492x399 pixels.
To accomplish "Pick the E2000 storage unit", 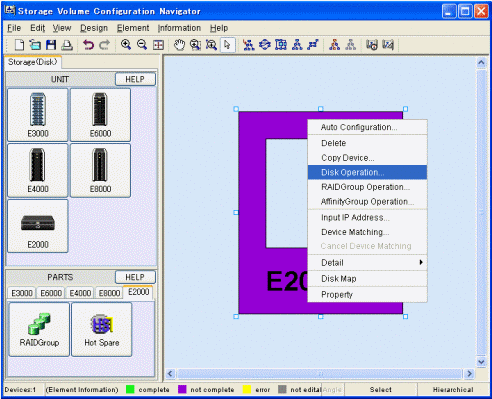I will (x=38, y=226).
